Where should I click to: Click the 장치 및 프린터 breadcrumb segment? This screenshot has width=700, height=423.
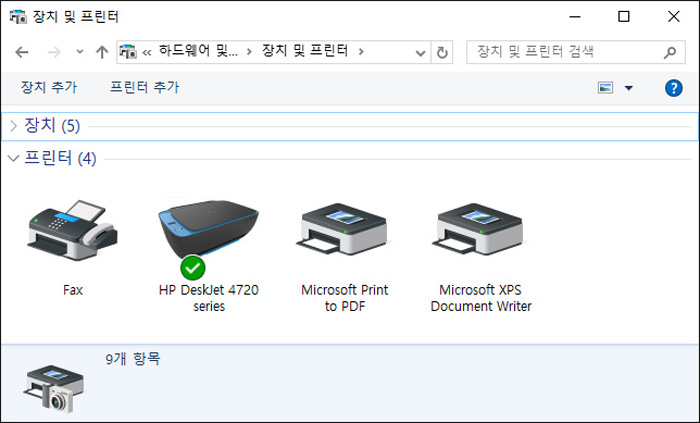pyautogui.click(x=305, y=51)
